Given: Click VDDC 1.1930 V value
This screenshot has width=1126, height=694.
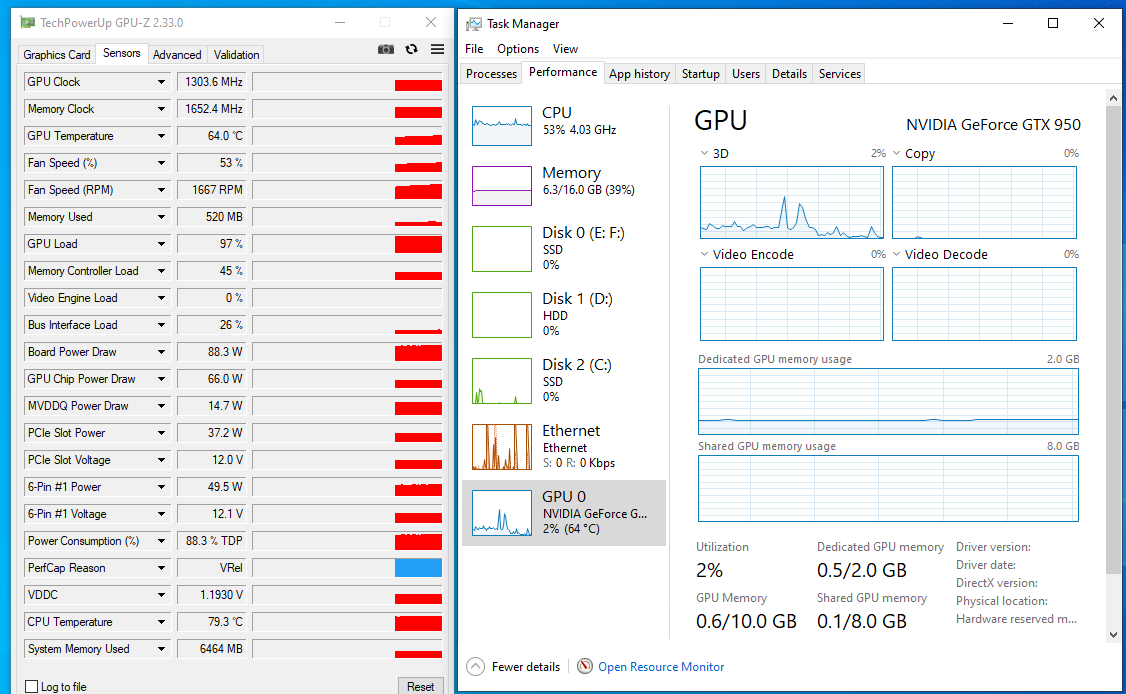Looking at the screenshot, I should point(211,595).
